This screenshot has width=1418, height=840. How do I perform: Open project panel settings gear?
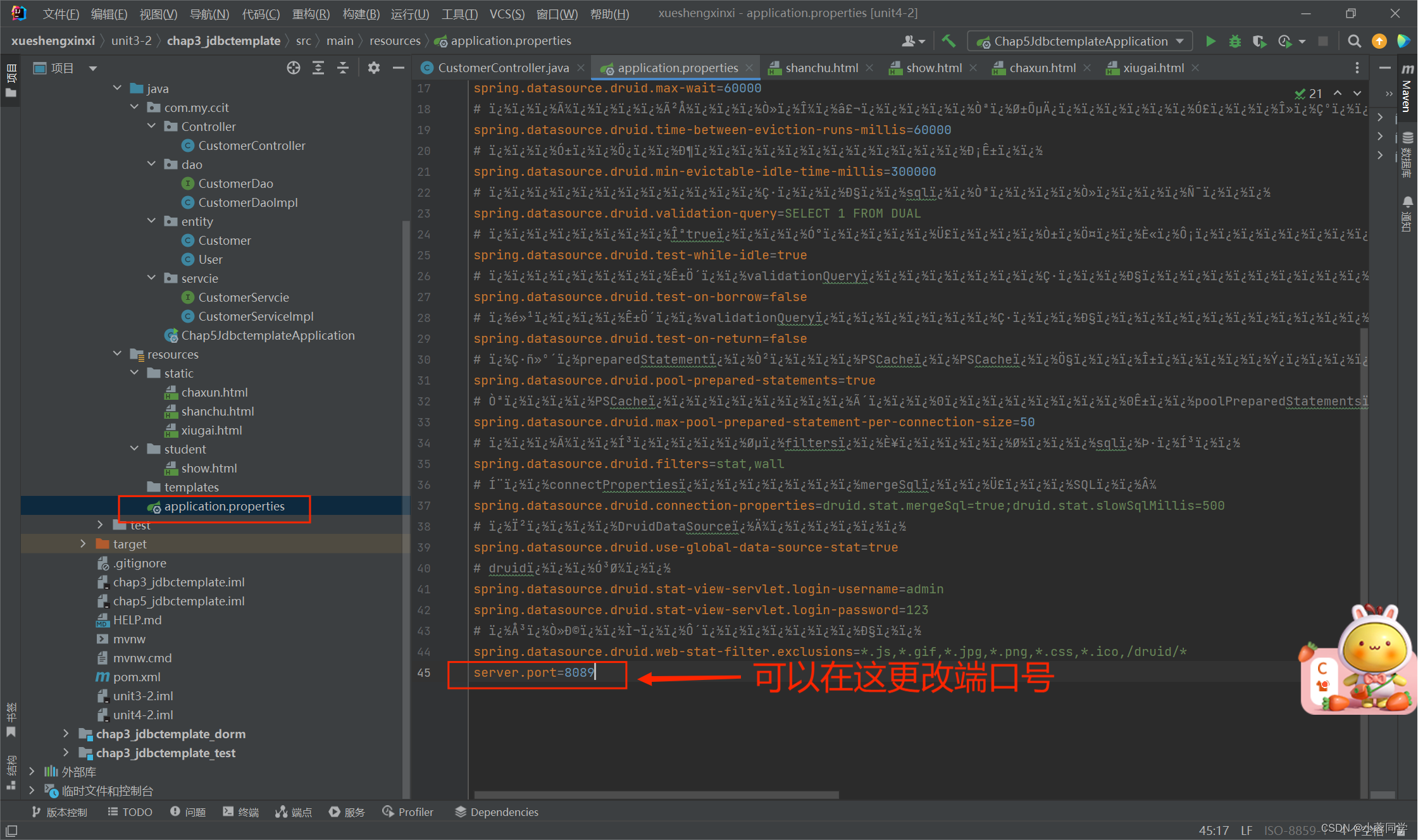click(373, 68)
